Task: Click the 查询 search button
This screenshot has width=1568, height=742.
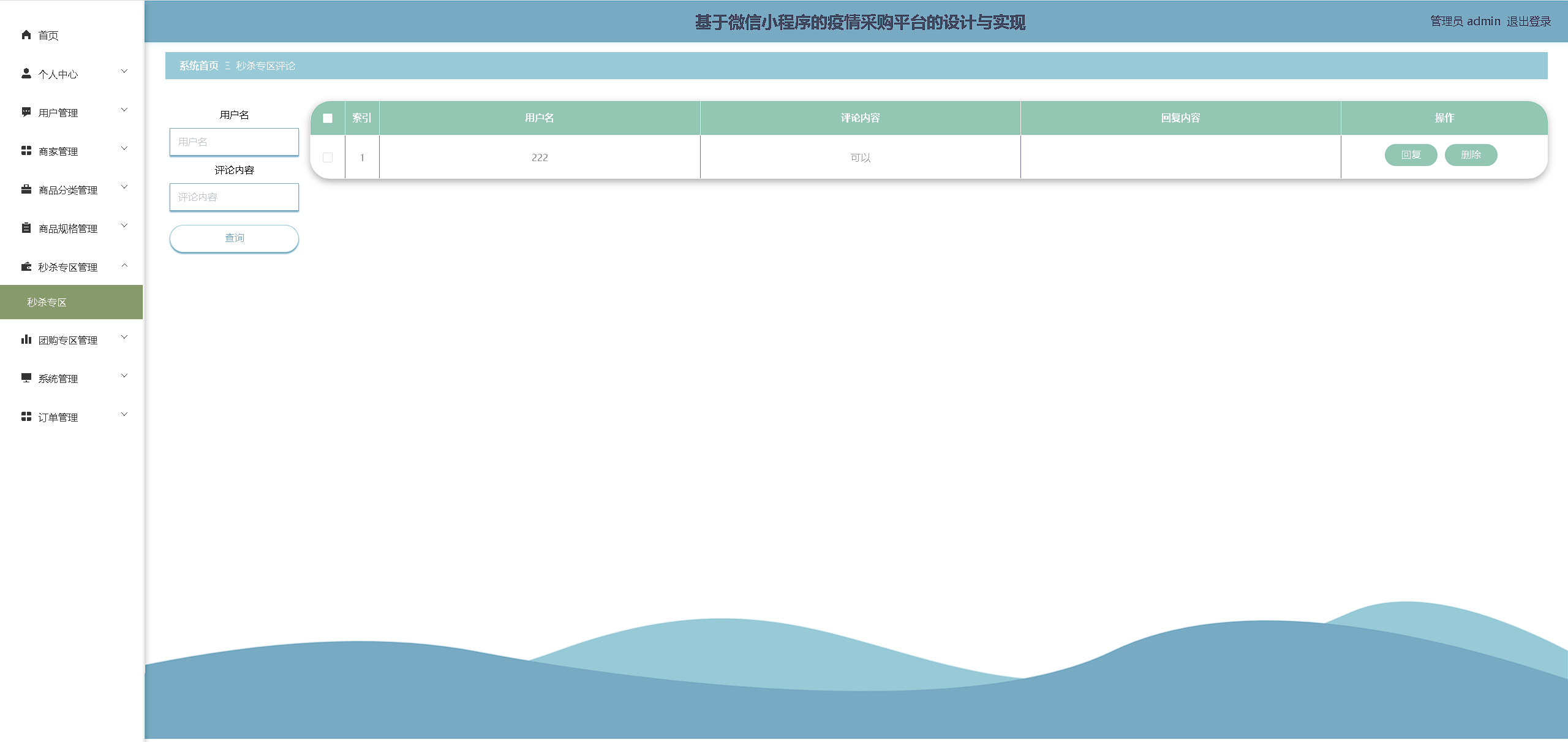Action: [x=234, y=238]
